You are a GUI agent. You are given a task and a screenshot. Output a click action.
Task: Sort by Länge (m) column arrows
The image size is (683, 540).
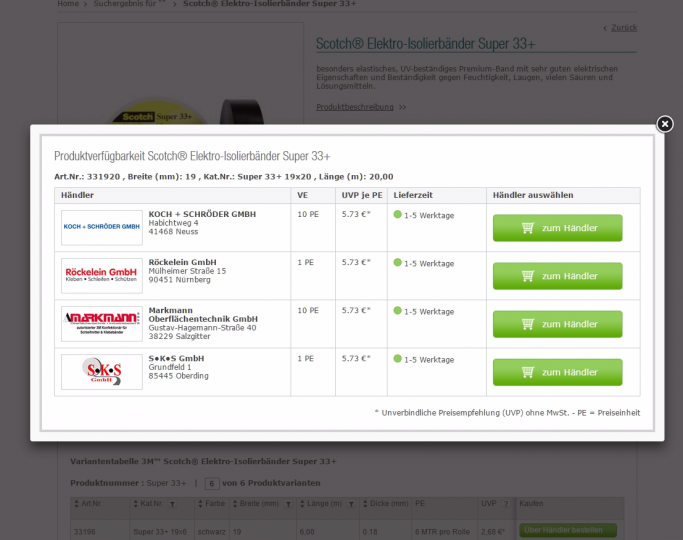pos(302,504)
